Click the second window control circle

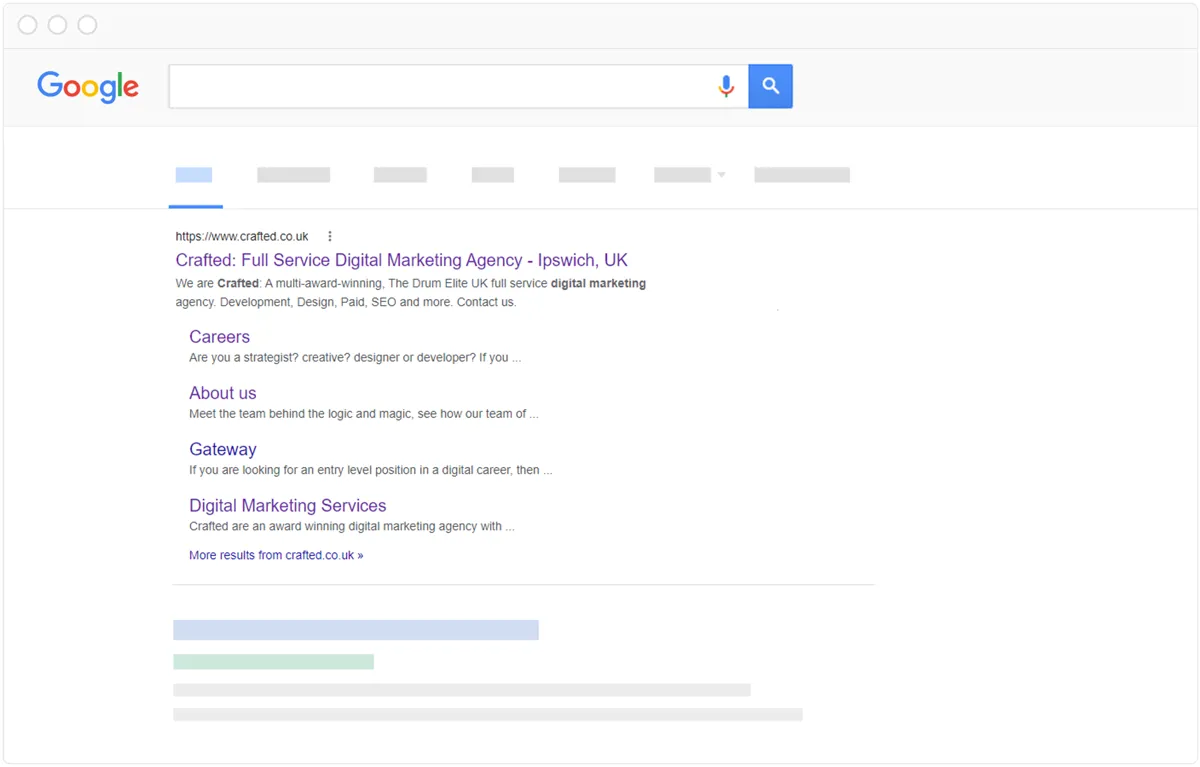tap(57, 25)
